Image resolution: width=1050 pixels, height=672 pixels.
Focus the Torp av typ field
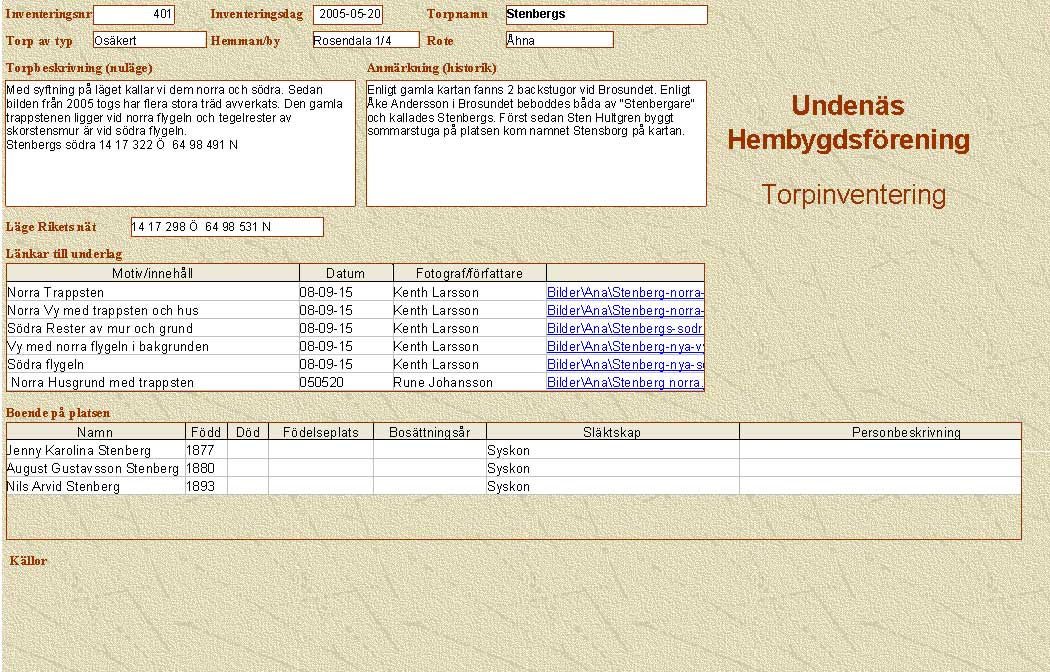148,40
